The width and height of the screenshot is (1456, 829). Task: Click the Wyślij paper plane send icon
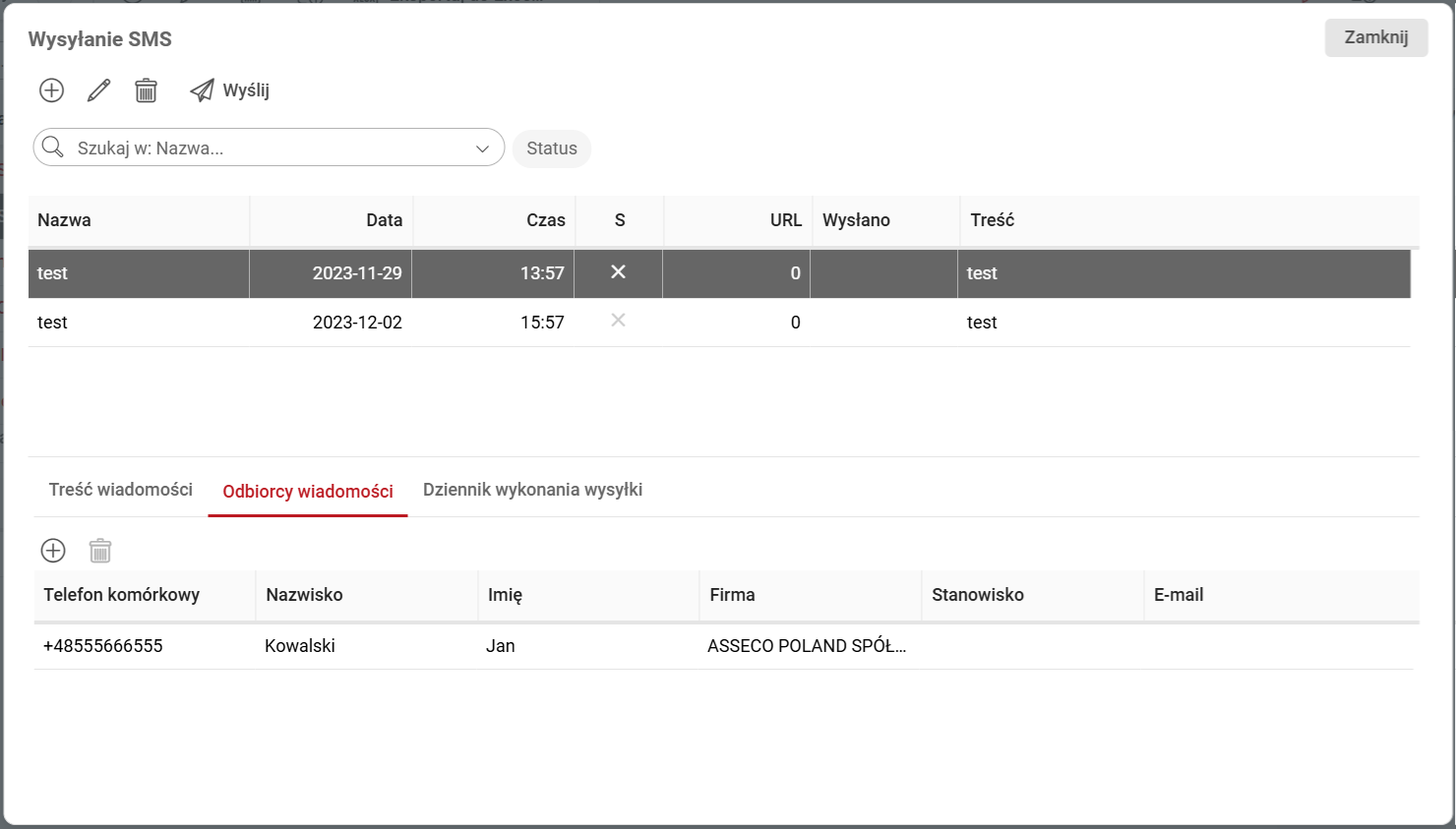(203, 90)
